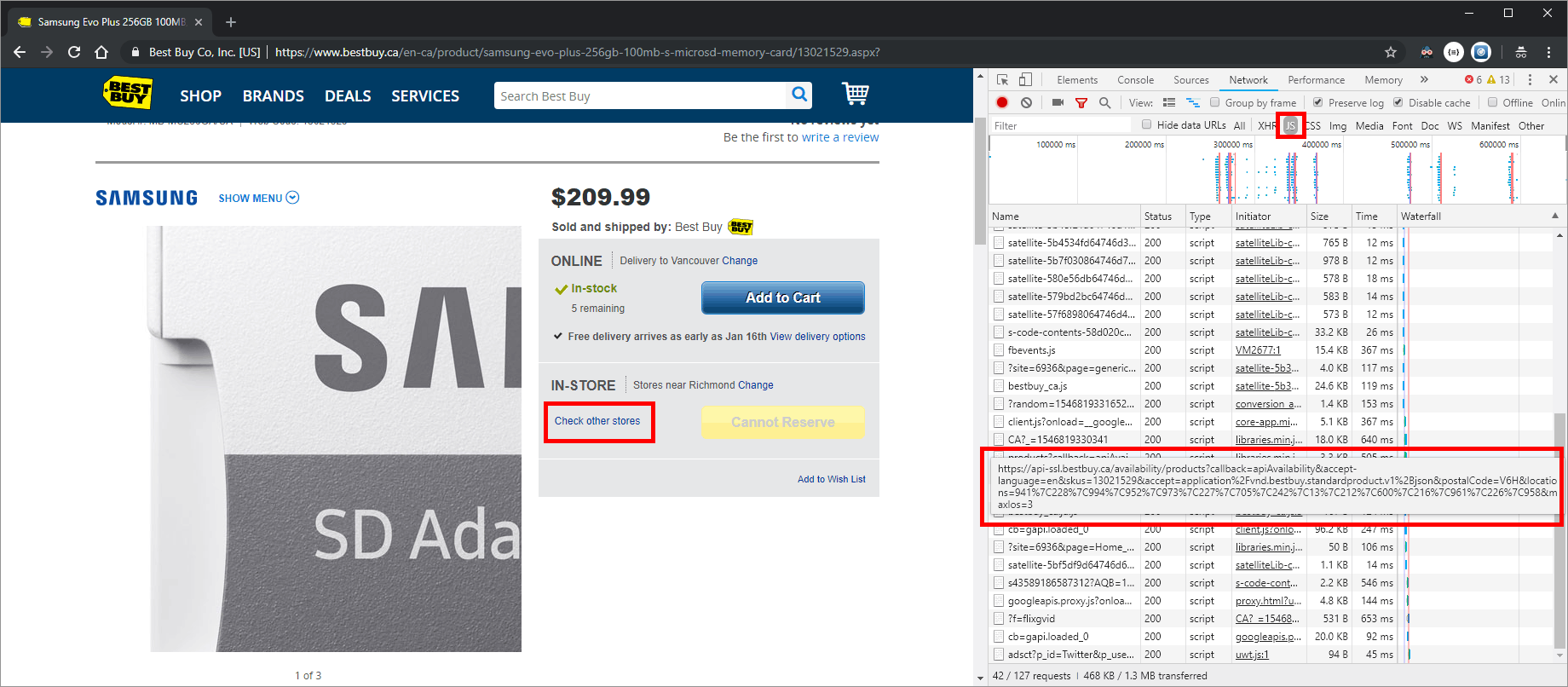Stop recording the network log
The height and width of the screenshot is (687, 1568).
coord(1002,102)
